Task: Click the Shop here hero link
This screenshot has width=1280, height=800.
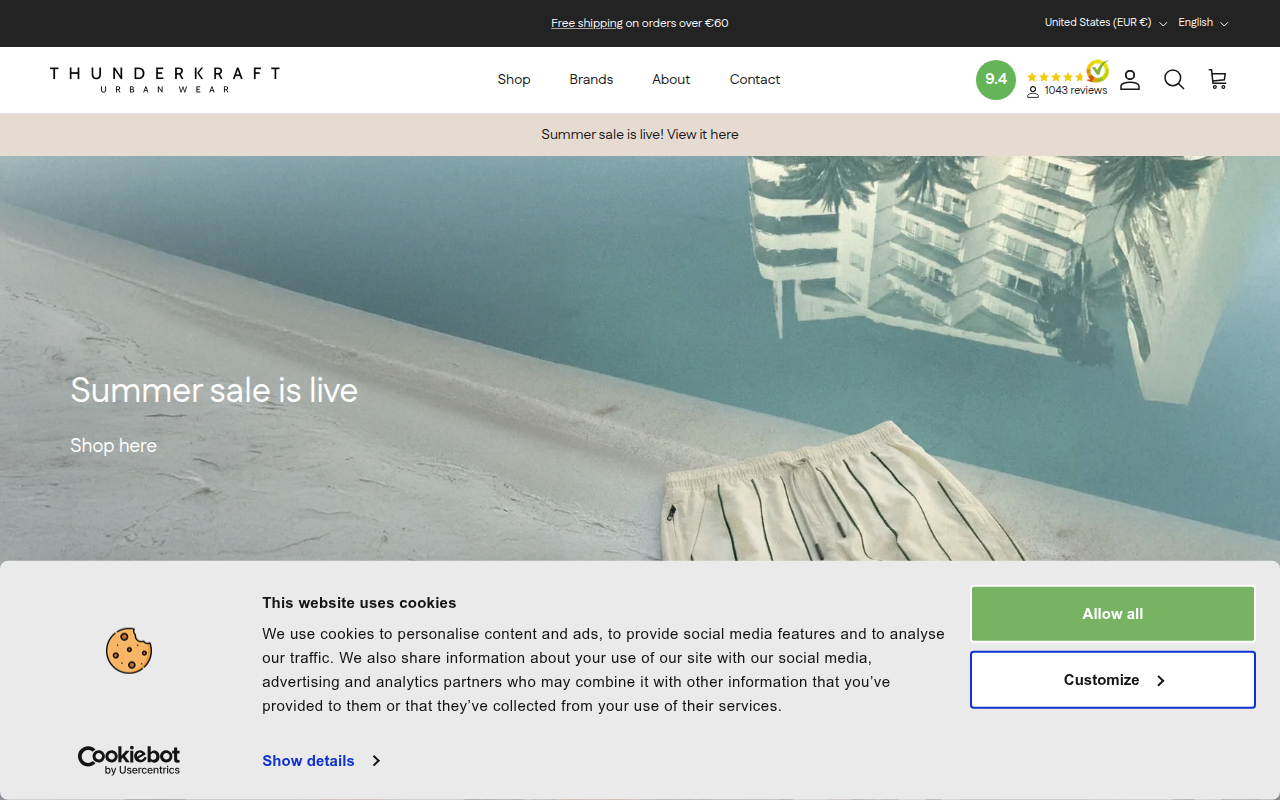Action: tap(114, 446)
